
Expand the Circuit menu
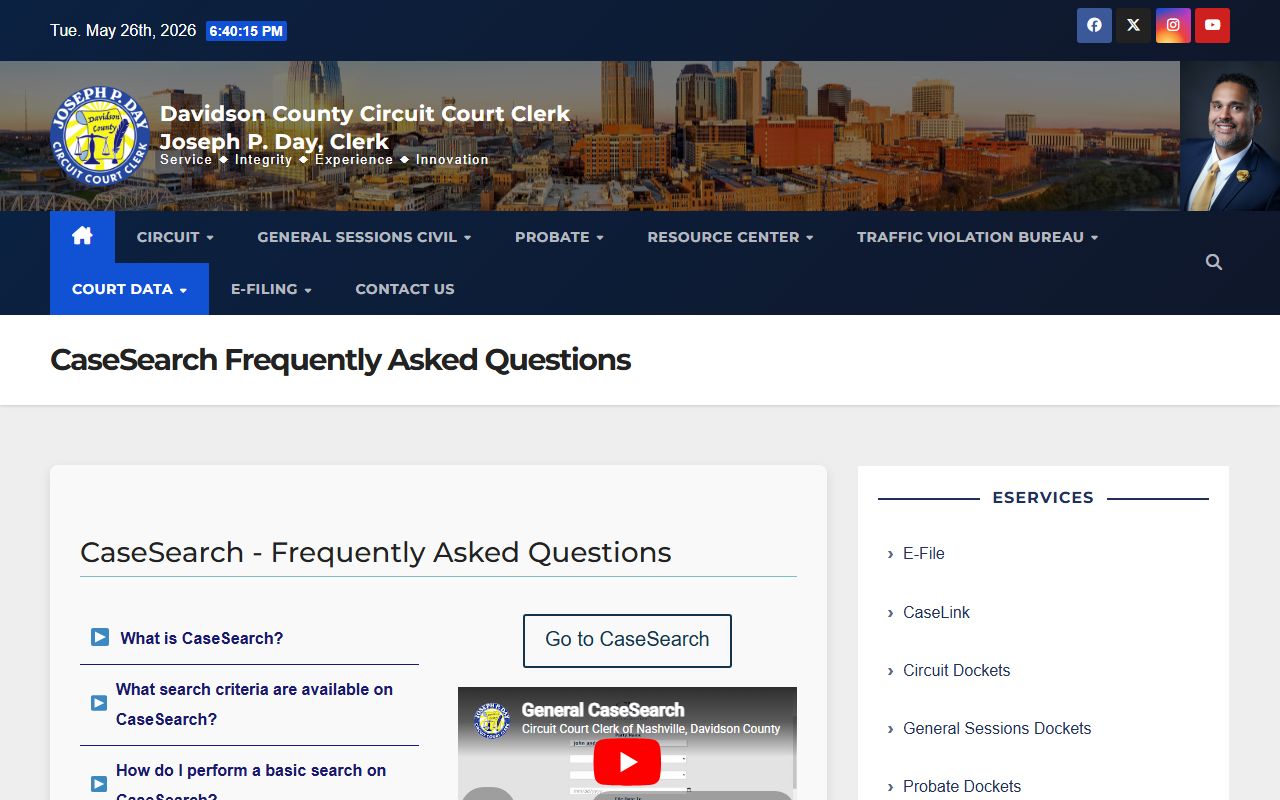175,237
